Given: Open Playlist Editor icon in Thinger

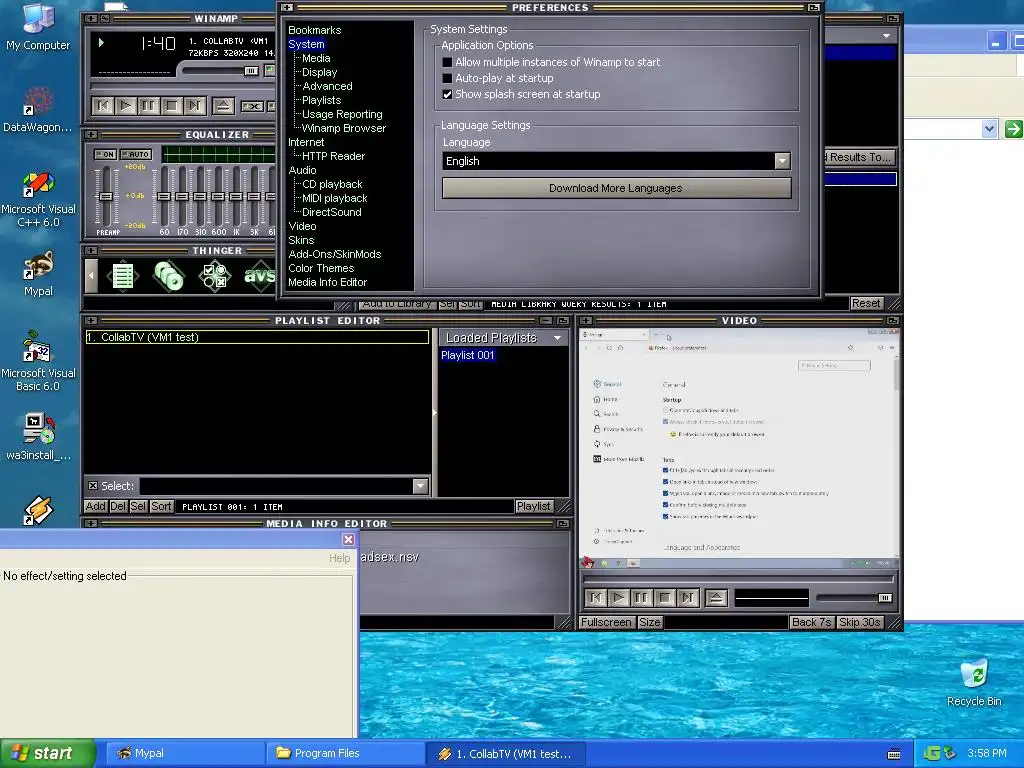Looking at the screenshot, I should 123,276.
